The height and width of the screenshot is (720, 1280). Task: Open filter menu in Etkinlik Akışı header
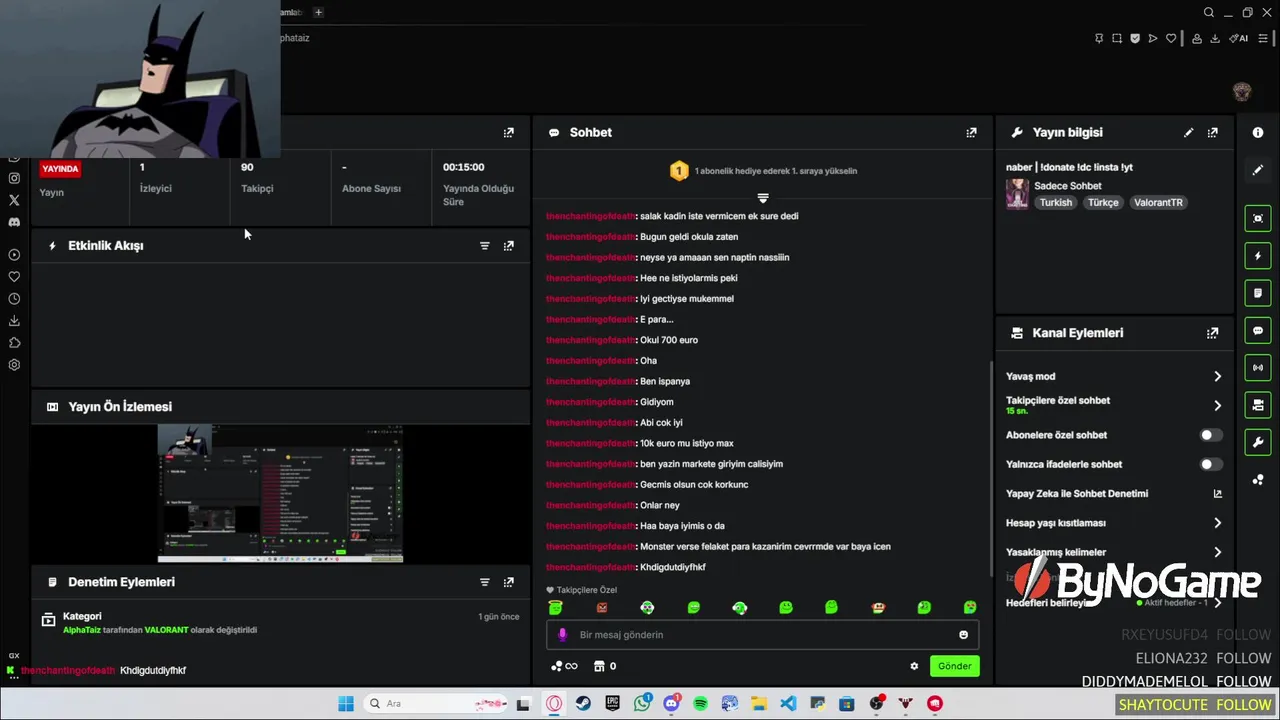click(x=484, y=245)
